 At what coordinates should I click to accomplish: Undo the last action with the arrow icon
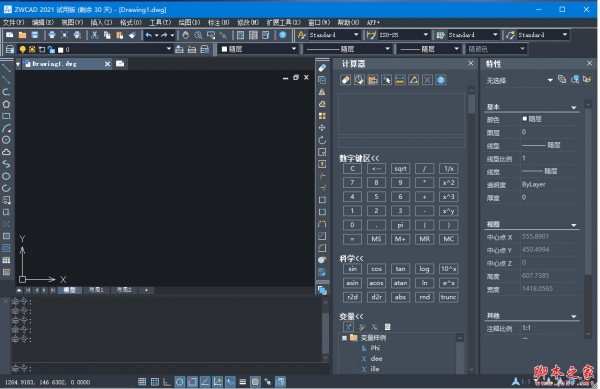[148, 35]
